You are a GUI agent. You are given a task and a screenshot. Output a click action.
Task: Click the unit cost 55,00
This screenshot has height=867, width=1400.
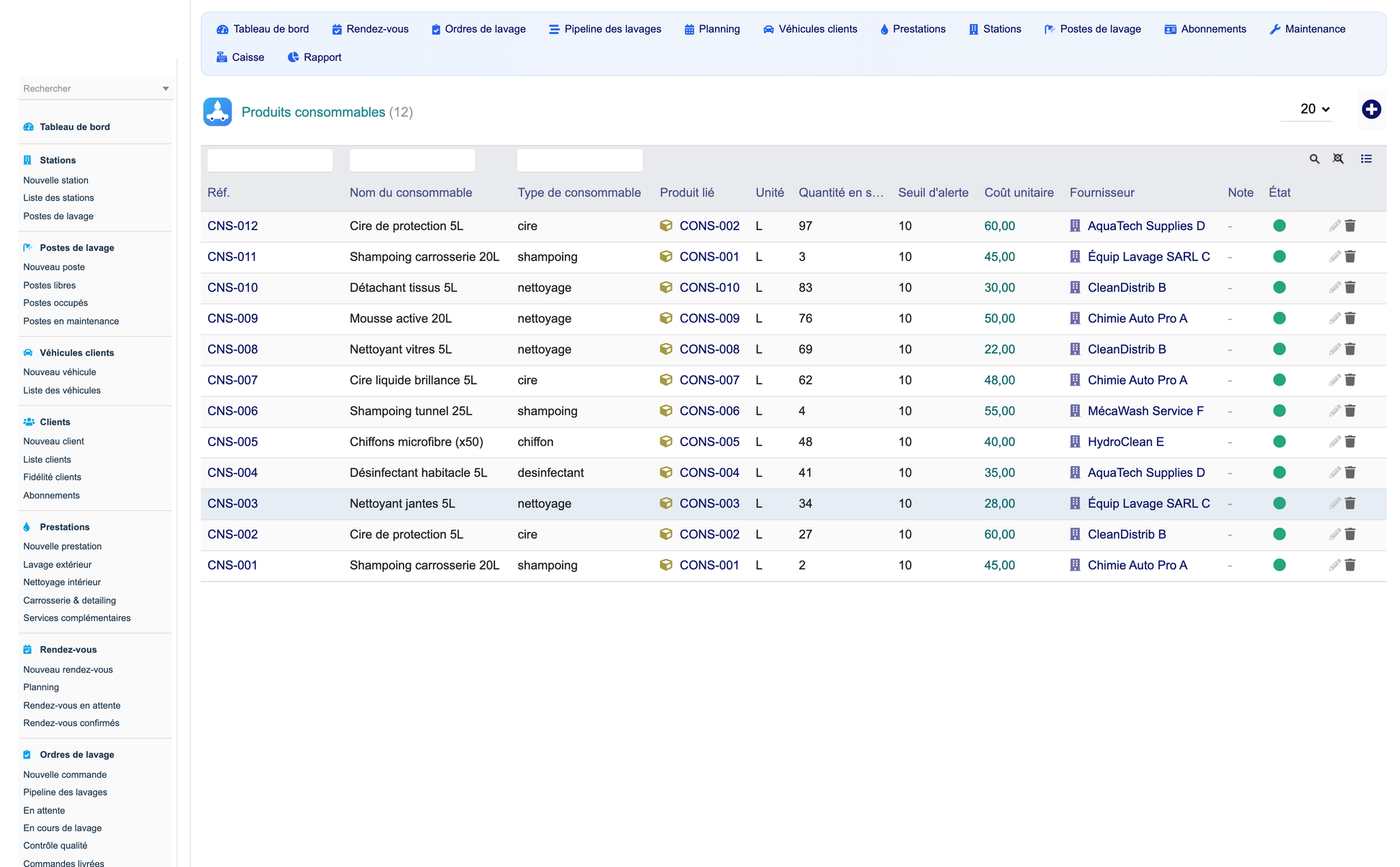point(999,411)
